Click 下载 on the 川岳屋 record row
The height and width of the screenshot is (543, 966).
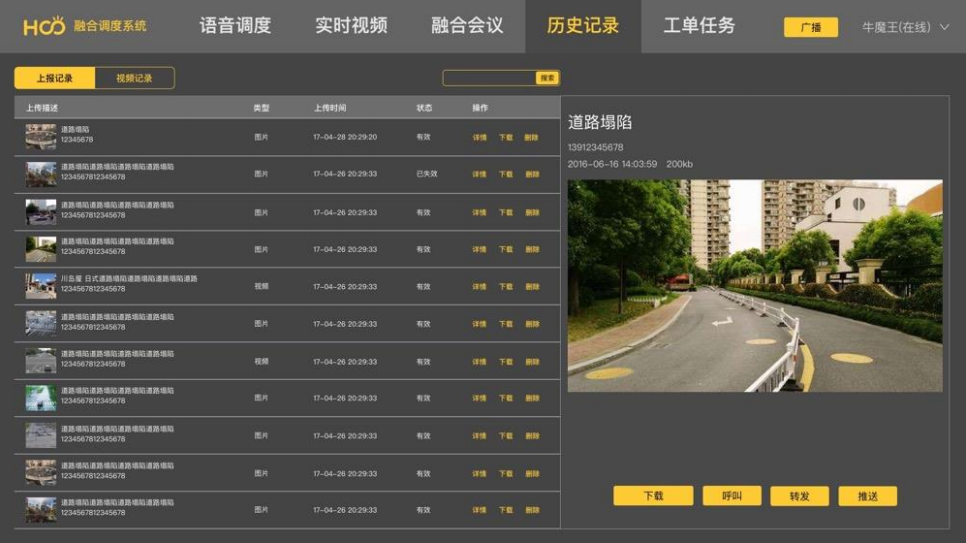pos(506,287)
